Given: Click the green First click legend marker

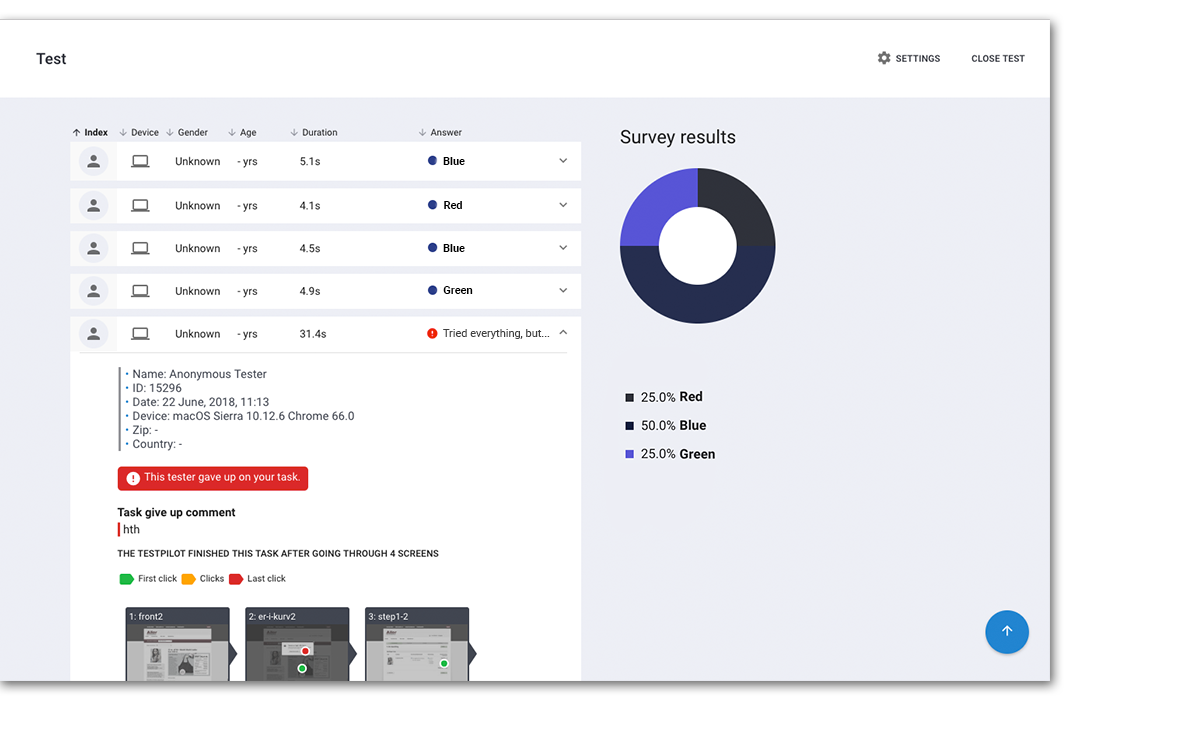Looking at the screenshot, I should tap(126, 579).
